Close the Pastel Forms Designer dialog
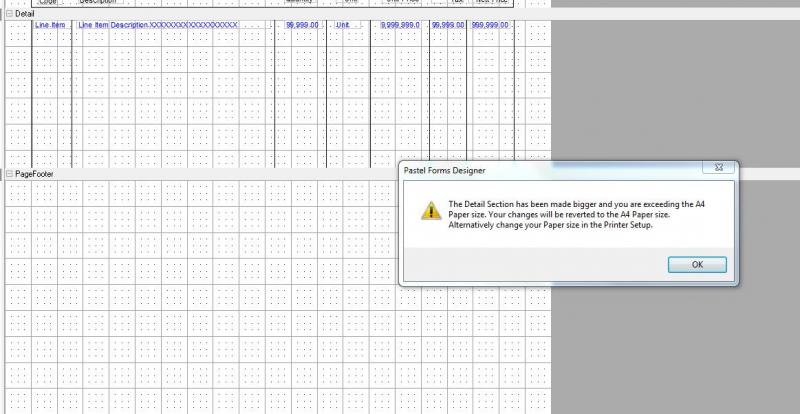This screenshot has width=800, height=414. tap(718, 168)
